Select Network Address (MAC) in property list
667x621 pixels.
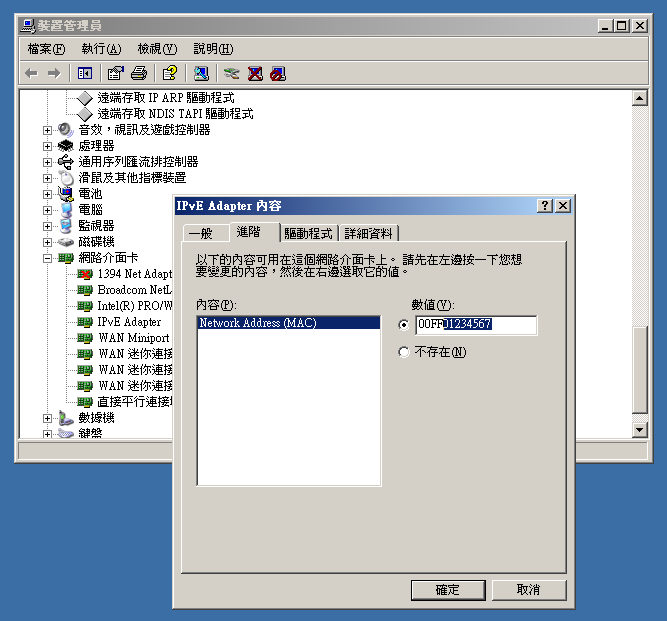pos(289,323)
